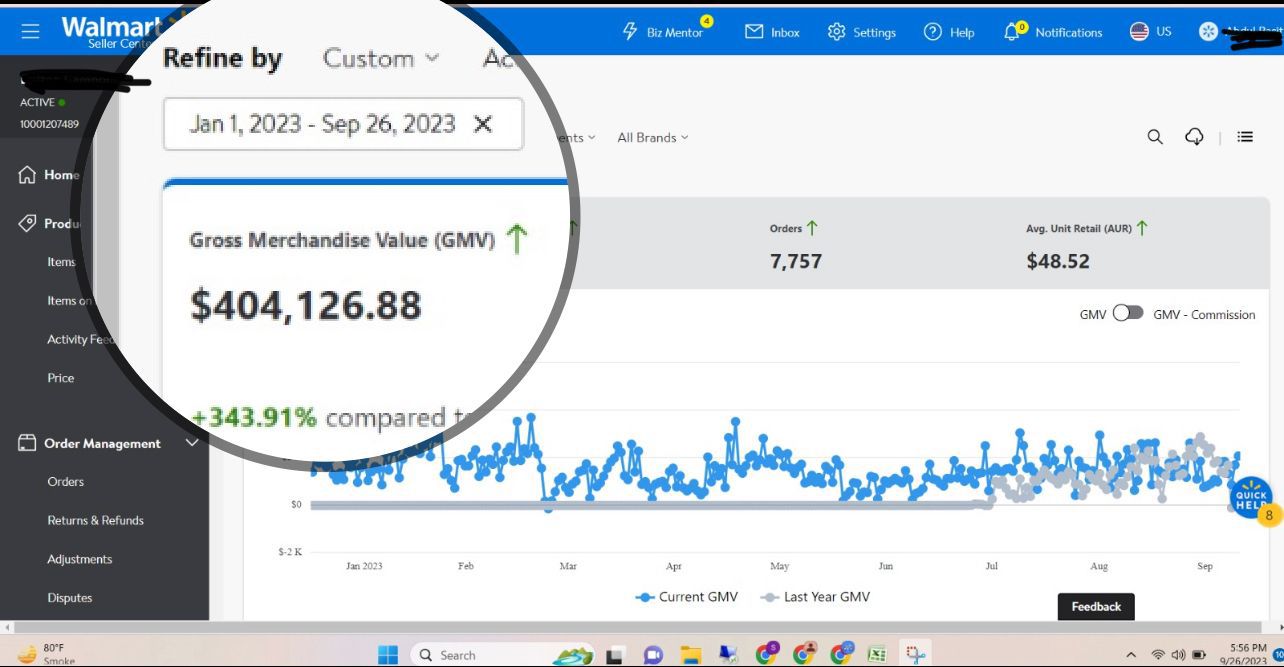The width and height of the screenshot is (1284, 667).
Task: Open Biz Mentor lightning icon
Action: (630, 32)
